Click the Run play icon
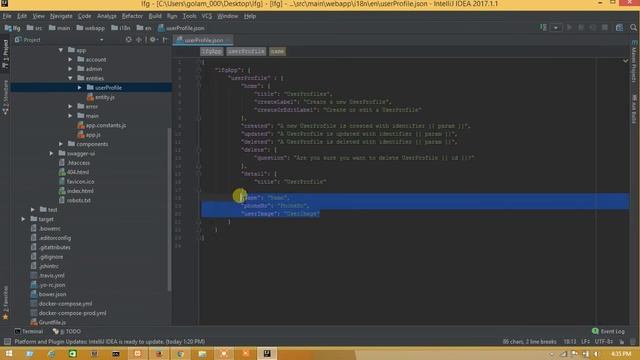Image resolution: width=640 pixels, height=360 pixels. (569, 27)
